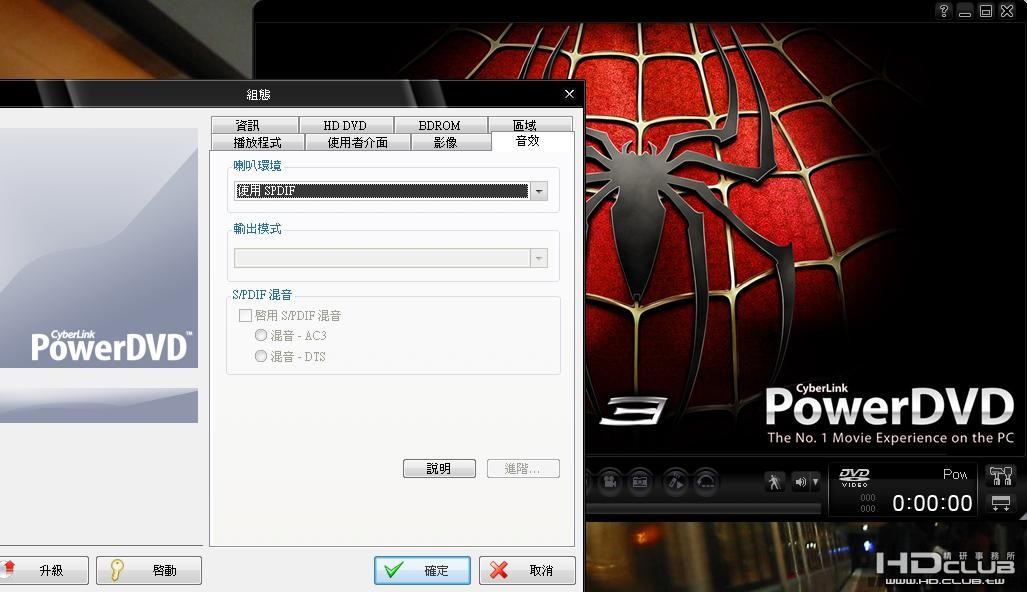This screenshot has height=592, width=1027.
Task: Click the walking figure icon in player
Action: coord(774,483)
